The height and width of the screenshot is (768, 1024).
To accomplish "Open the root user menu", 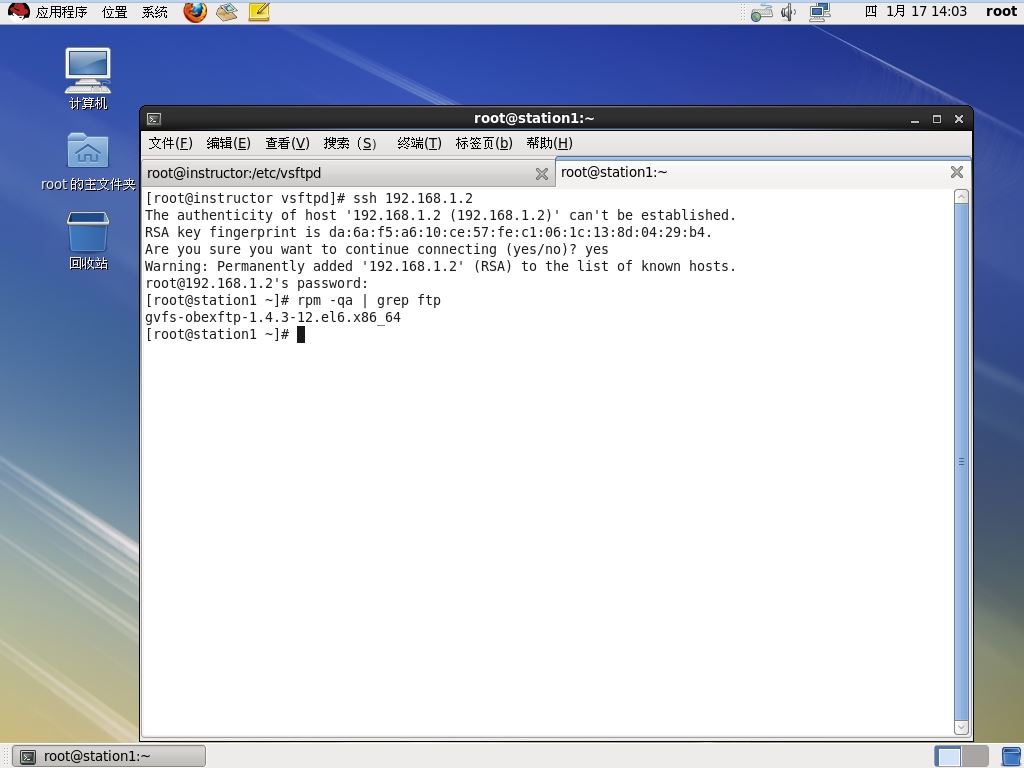I will 1001,11.
